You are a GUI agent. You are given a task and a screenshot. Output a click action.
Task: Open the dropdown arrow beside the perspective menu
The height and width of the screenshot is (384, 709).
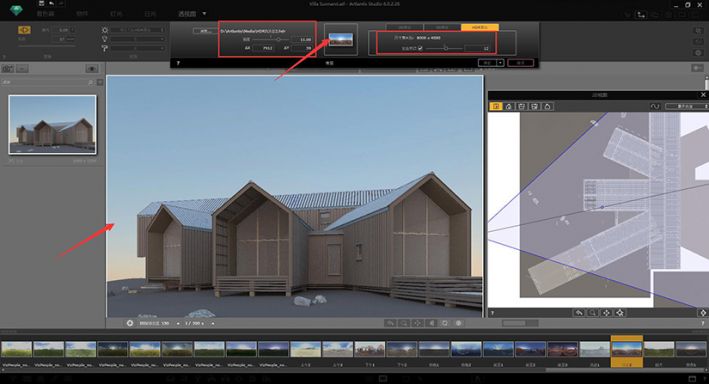[204, 14]
